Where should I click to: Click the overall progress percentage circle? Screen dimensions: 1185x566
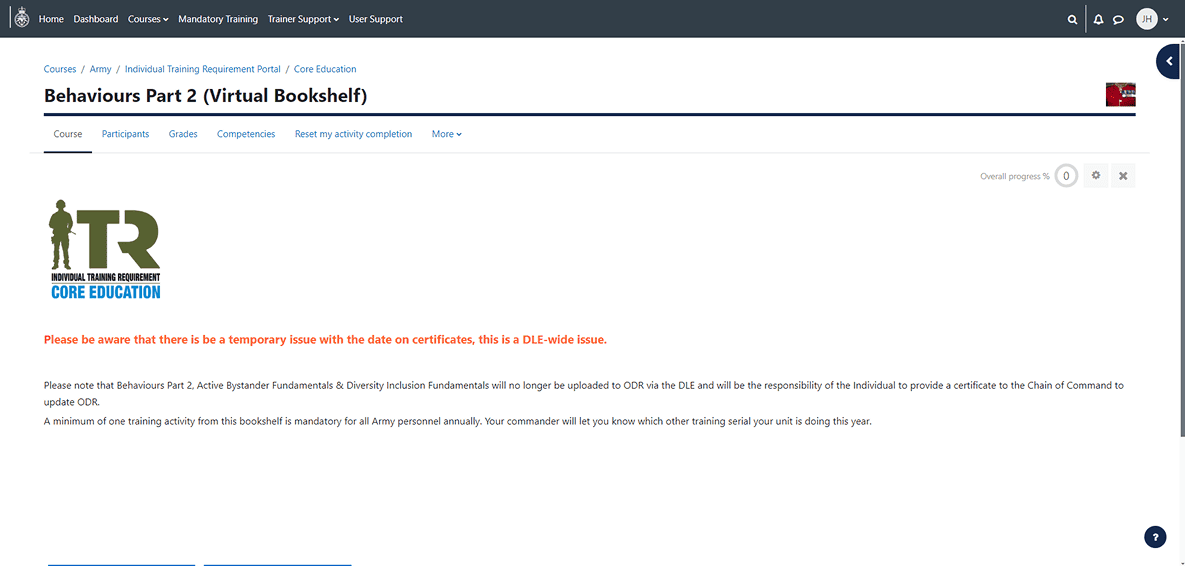(x=1066, y=176)
